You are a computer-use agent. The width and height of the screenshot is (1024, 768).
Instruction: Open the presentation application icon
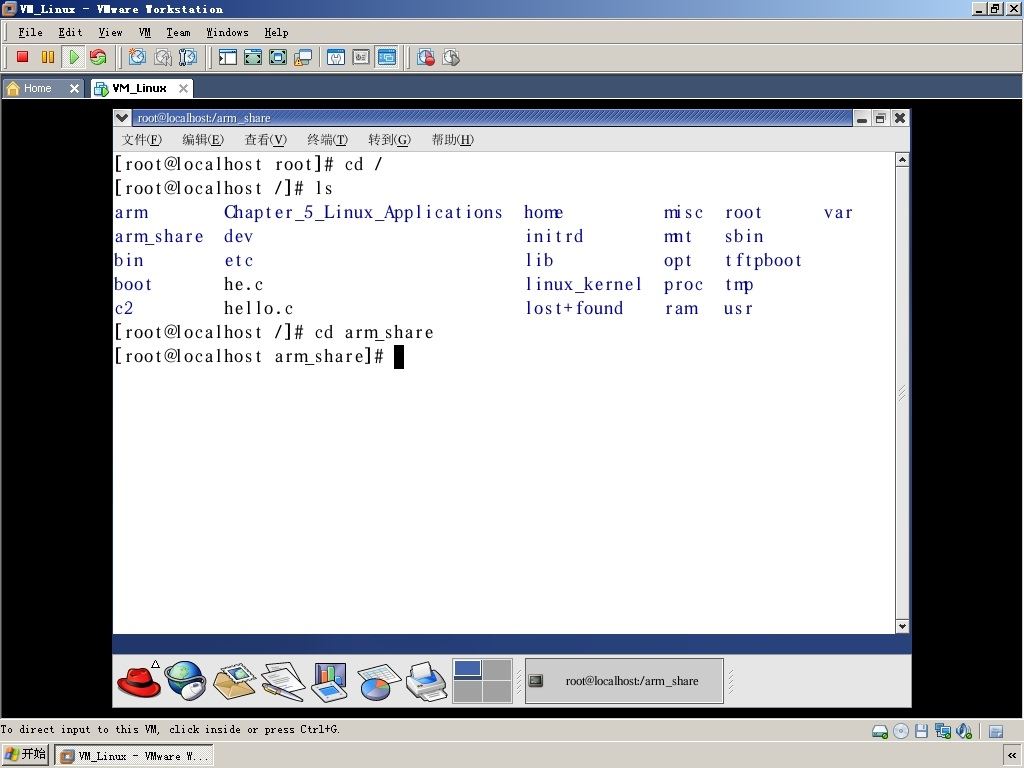click(x=329, y=681)
